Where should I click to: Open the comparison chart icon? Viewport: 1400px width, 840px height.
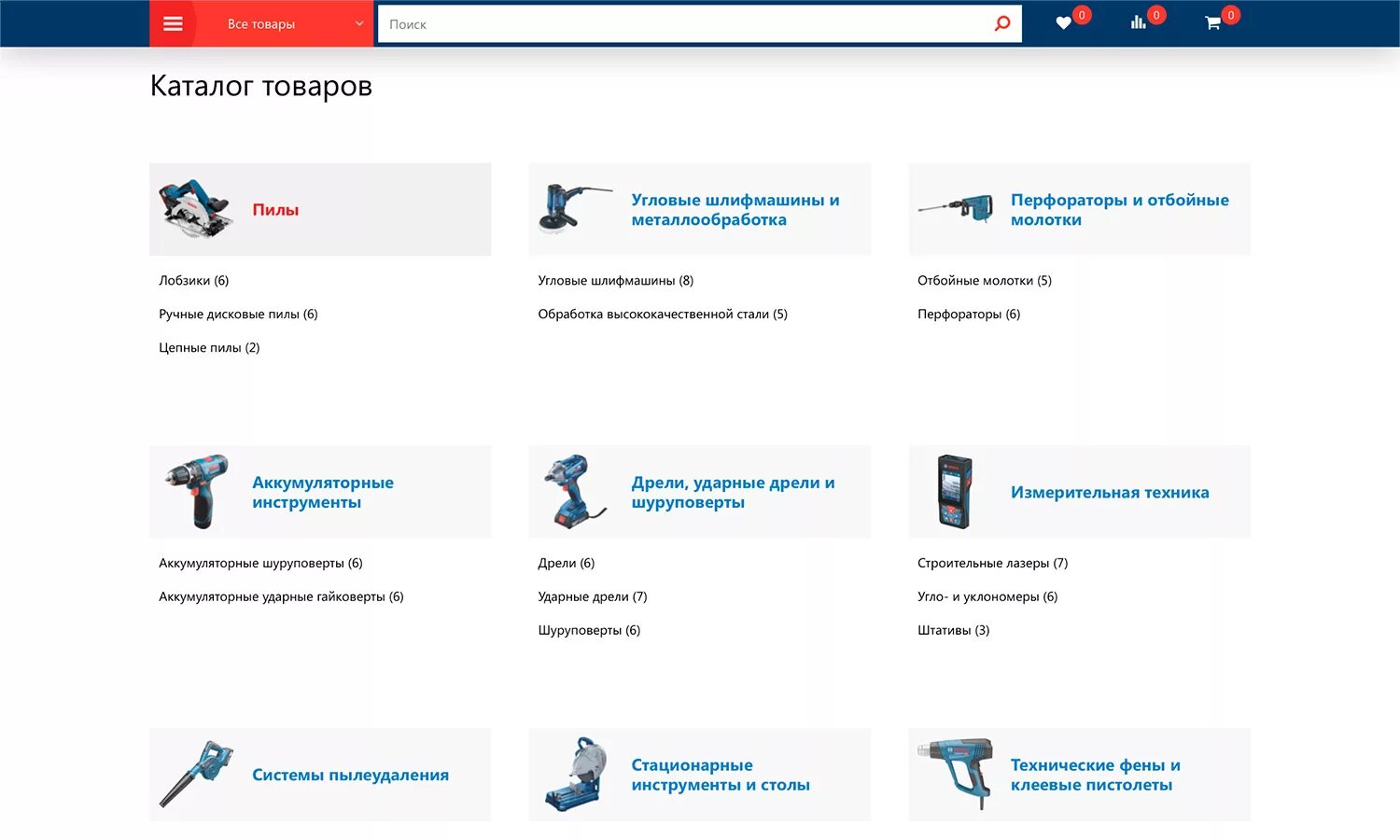click(1138, 22)
